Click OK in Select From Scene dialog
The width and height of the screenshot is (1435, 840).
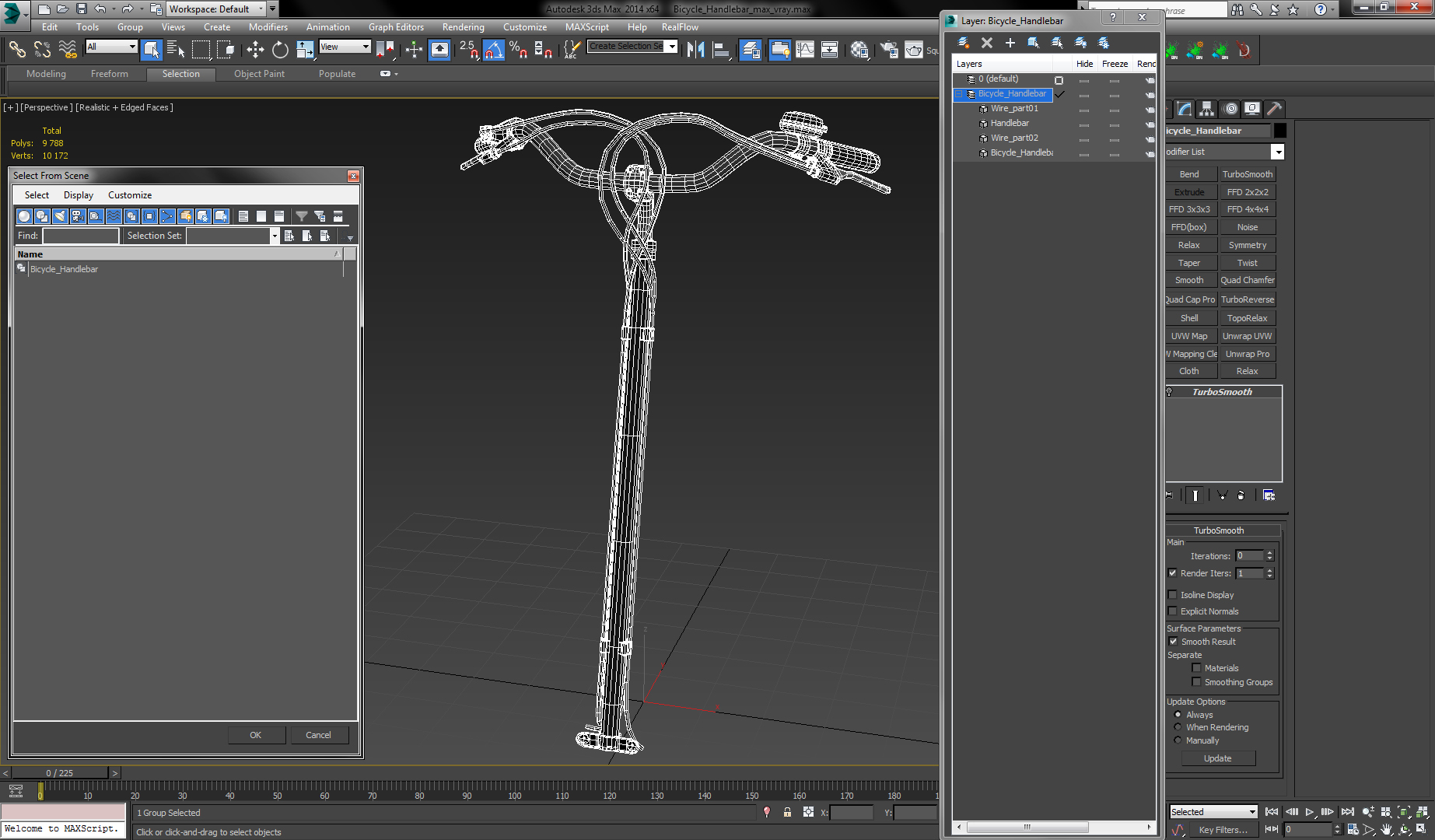click(x=256, y=735)
